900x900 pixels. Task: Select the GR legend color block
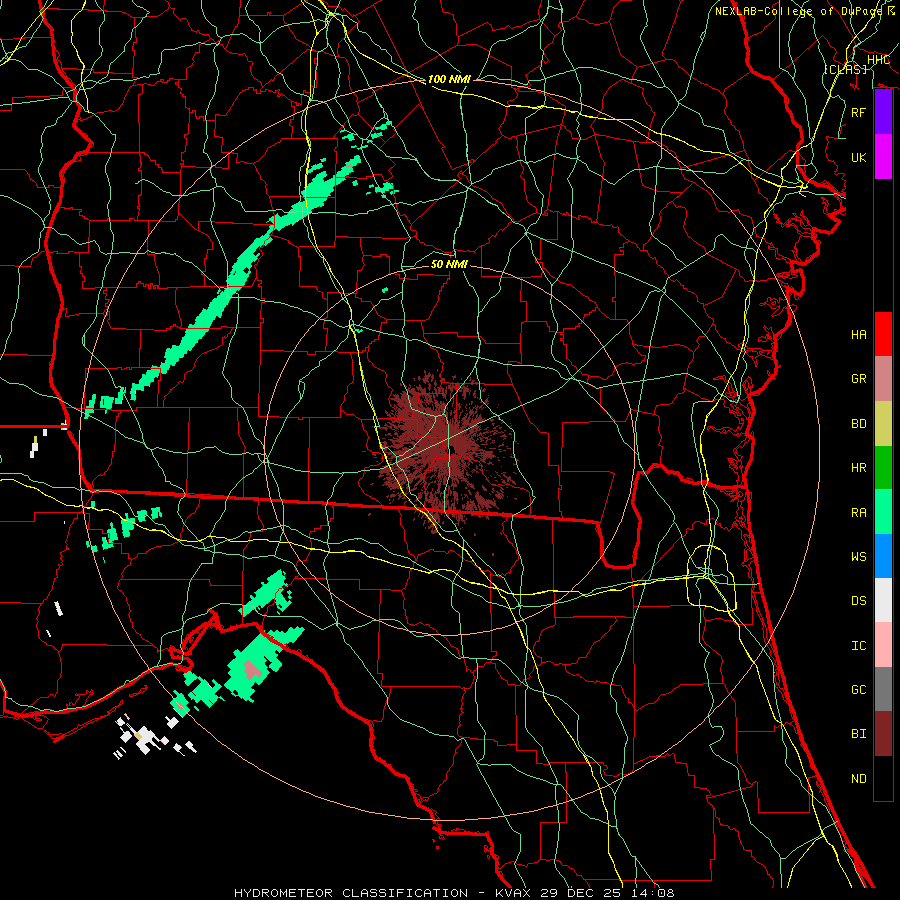pyautogui.click(x=883, y=379)
